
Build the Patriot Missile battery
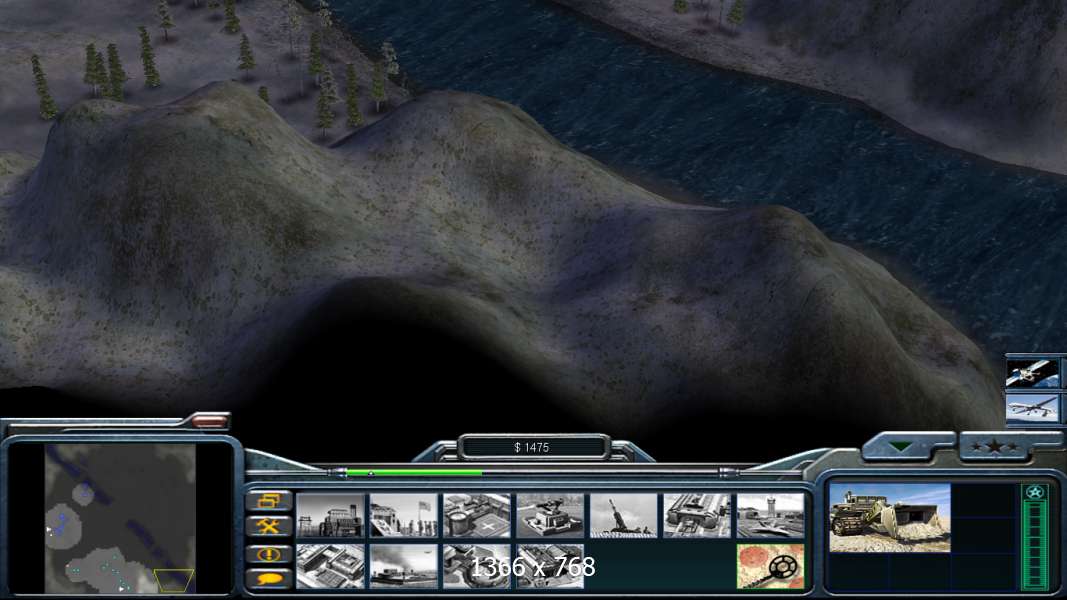click(x=551, y=516)
